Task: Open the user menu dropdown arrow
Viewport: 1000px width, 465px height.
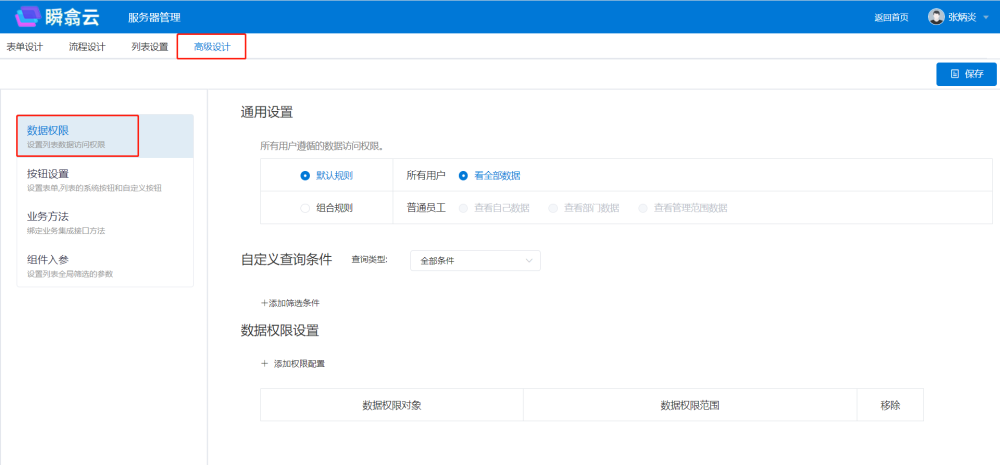Action: click(985, 17)
